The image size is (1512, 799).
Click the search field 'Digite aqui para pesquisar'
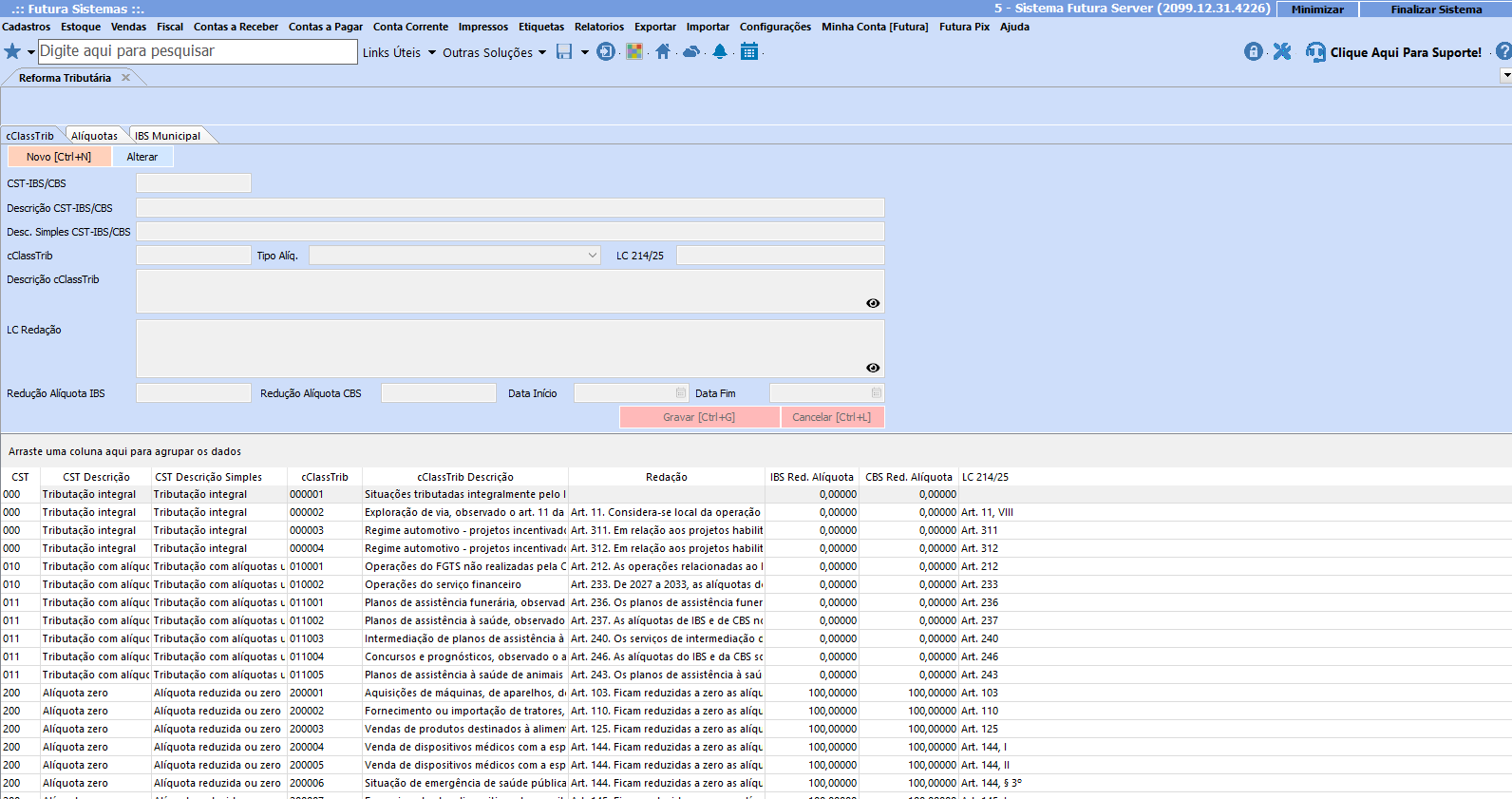point(197,51)
